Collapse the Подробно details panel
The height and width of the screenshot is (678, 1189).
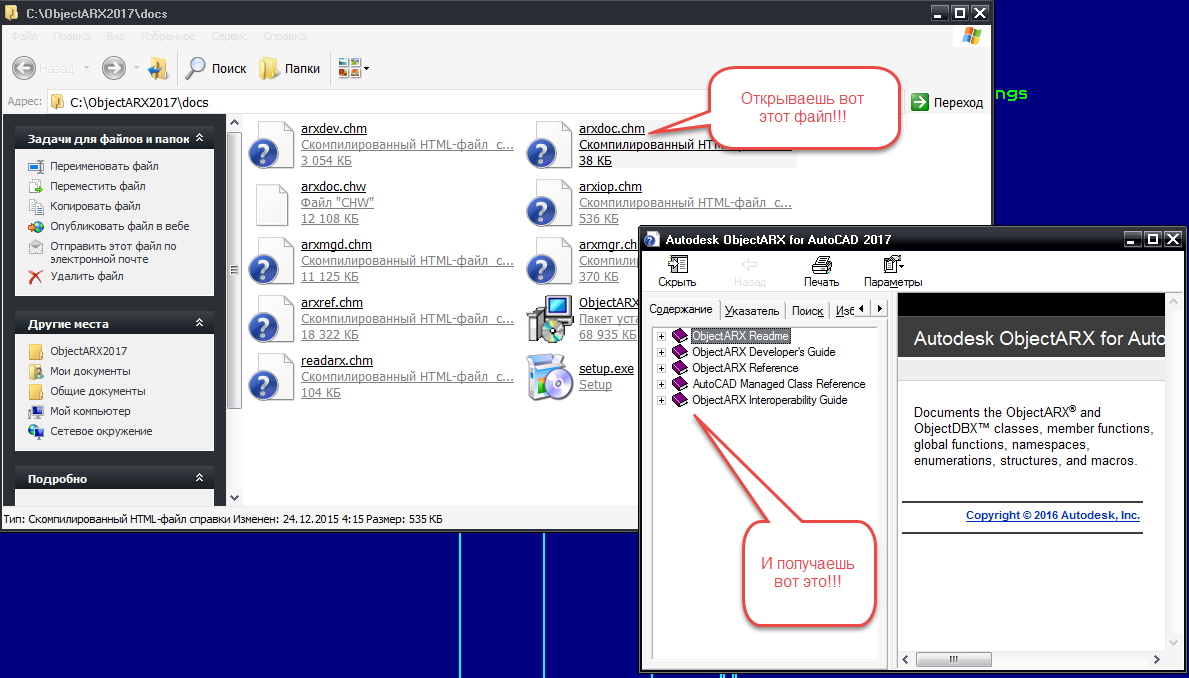tap(199, 479)
